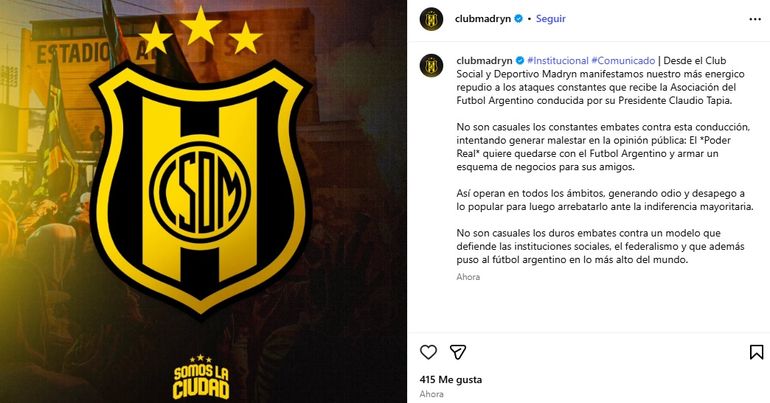Viewport: 770px width, 403px height.
Task: Click the verified badge in the header
Action: click(x=519, y=19)
